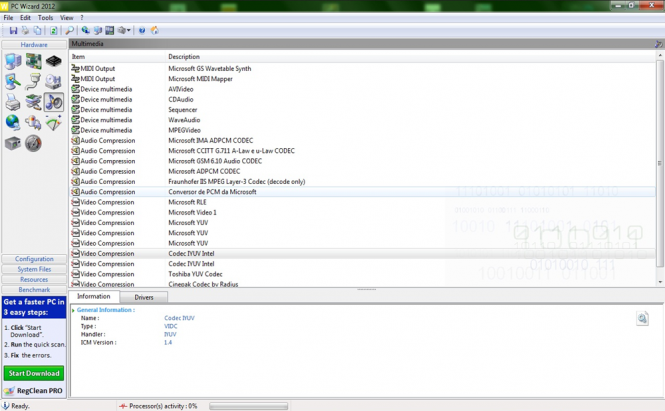
Task: Open the Edit menu
Action: pyautogui.click(x=25, y=18)
